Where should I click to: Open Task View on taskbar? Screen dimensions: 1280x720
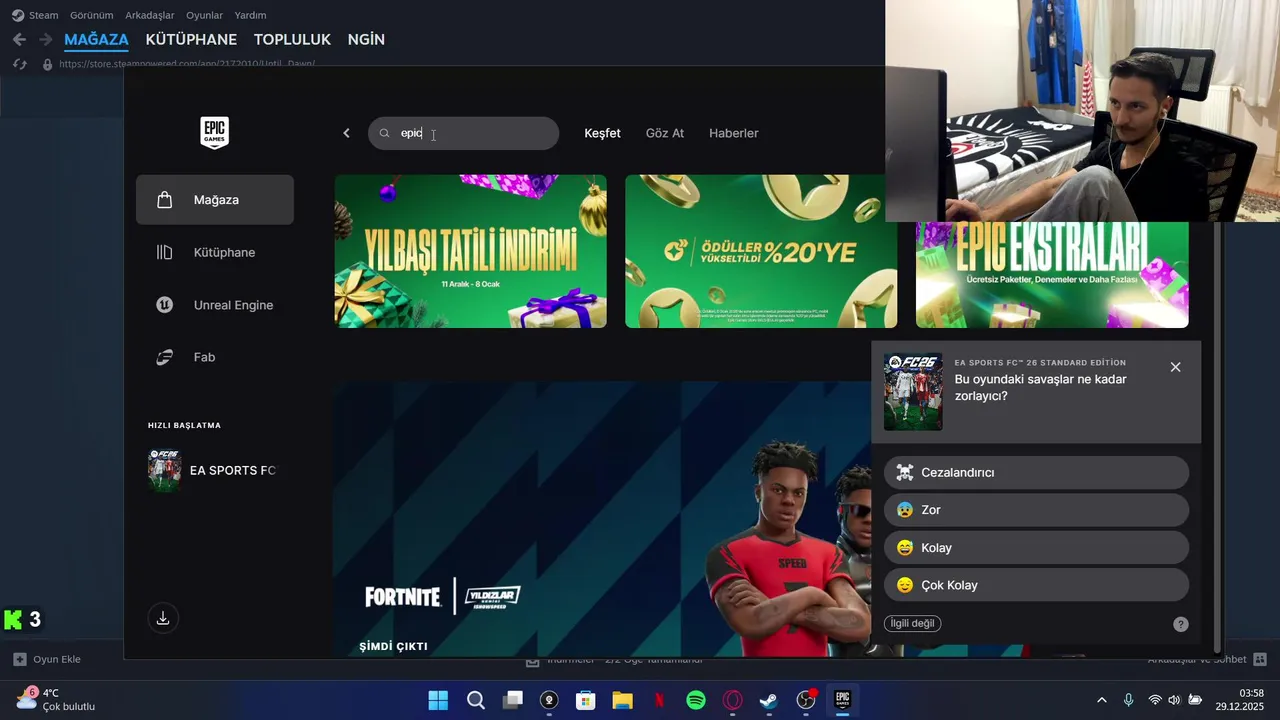[513, 700]
